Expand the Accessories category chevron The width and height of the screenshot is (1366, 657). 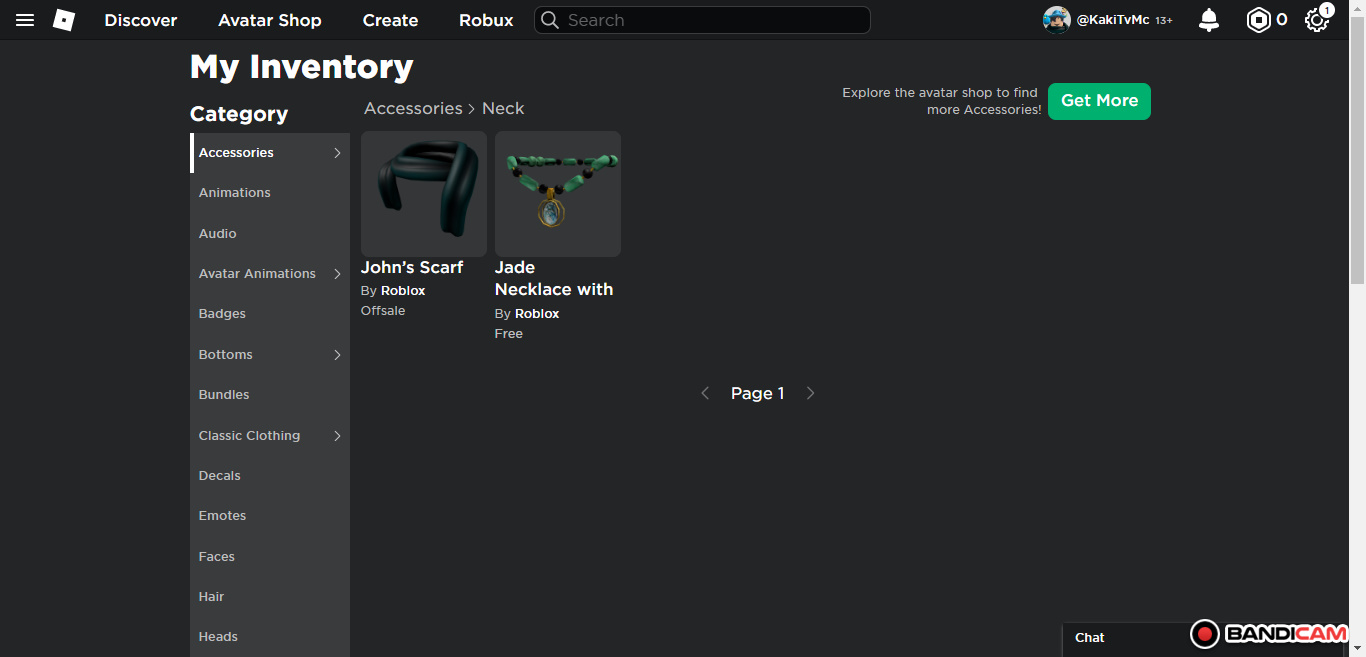337,153
